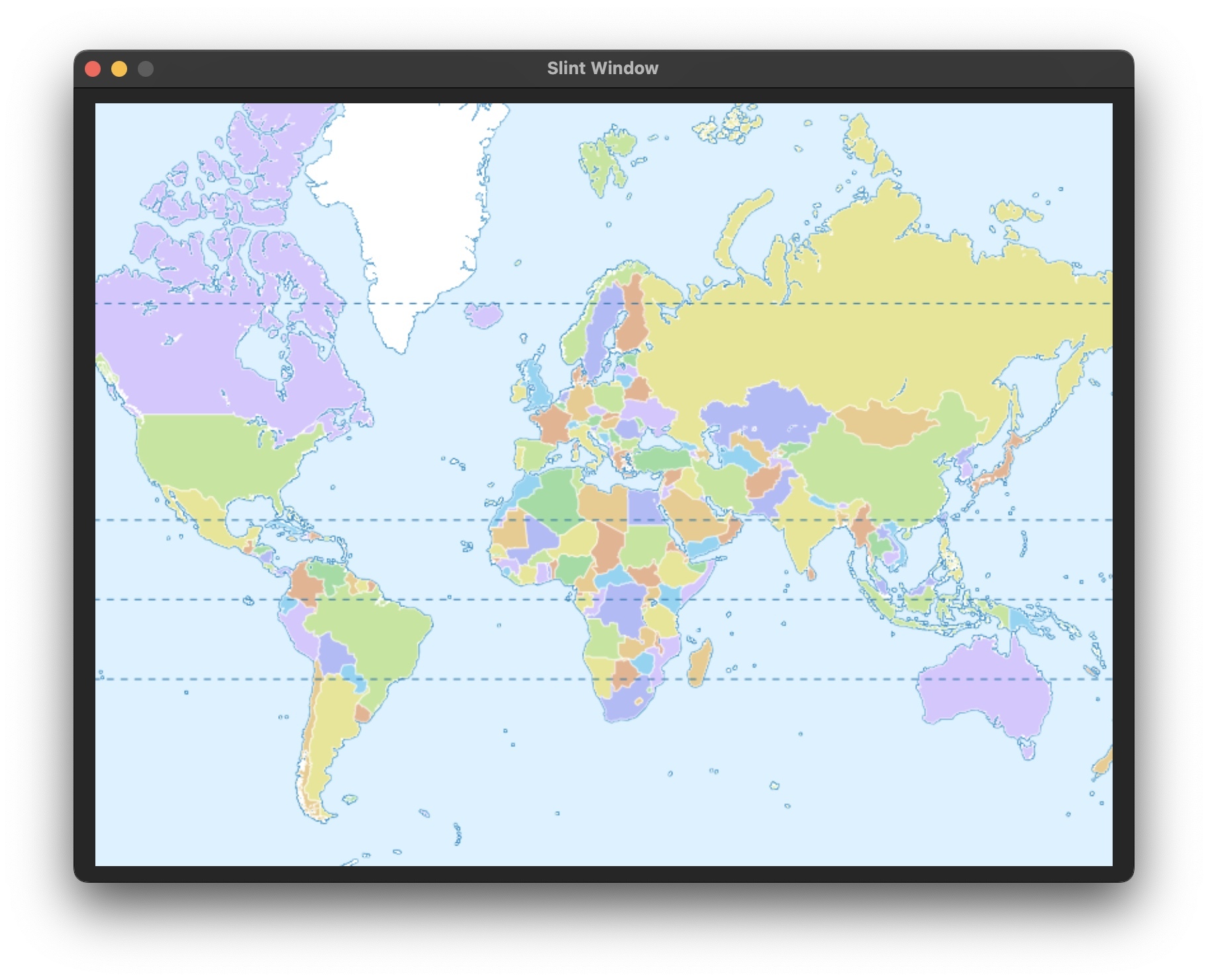Select orange Colombia in South America
This screenshot has height=980, width=1208.
click(306, 583)
